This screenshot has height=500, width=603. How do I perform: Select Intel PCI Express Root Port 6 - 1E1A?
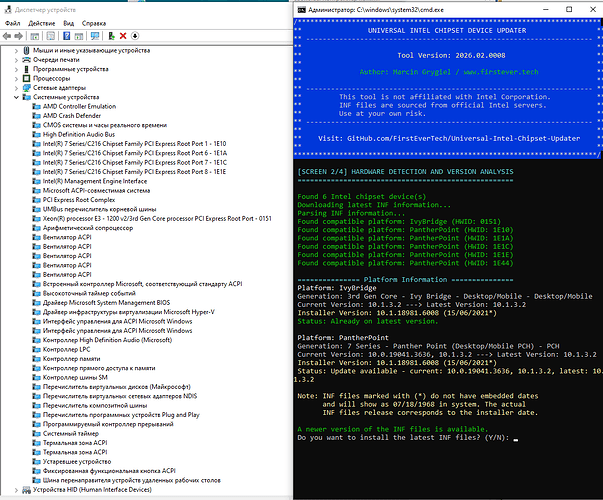coord(135,153)
